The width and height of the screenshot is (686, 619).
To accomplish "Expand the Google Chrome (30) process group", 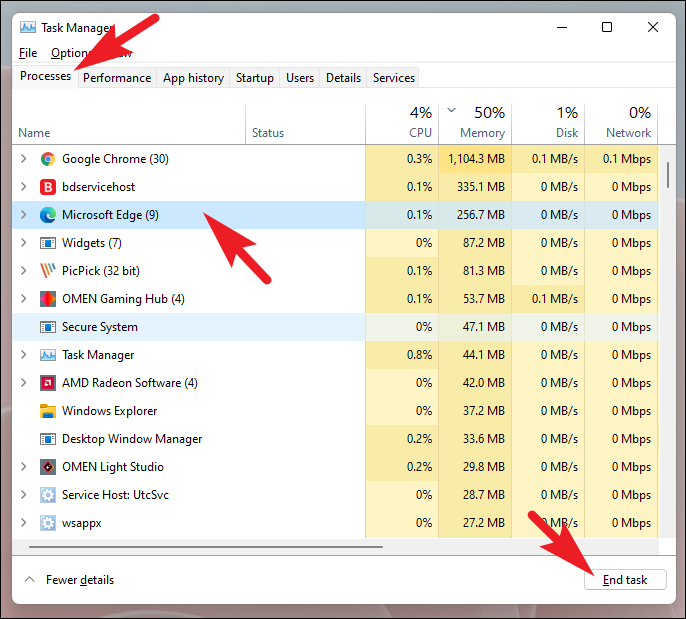I will (x=24, y=158).
